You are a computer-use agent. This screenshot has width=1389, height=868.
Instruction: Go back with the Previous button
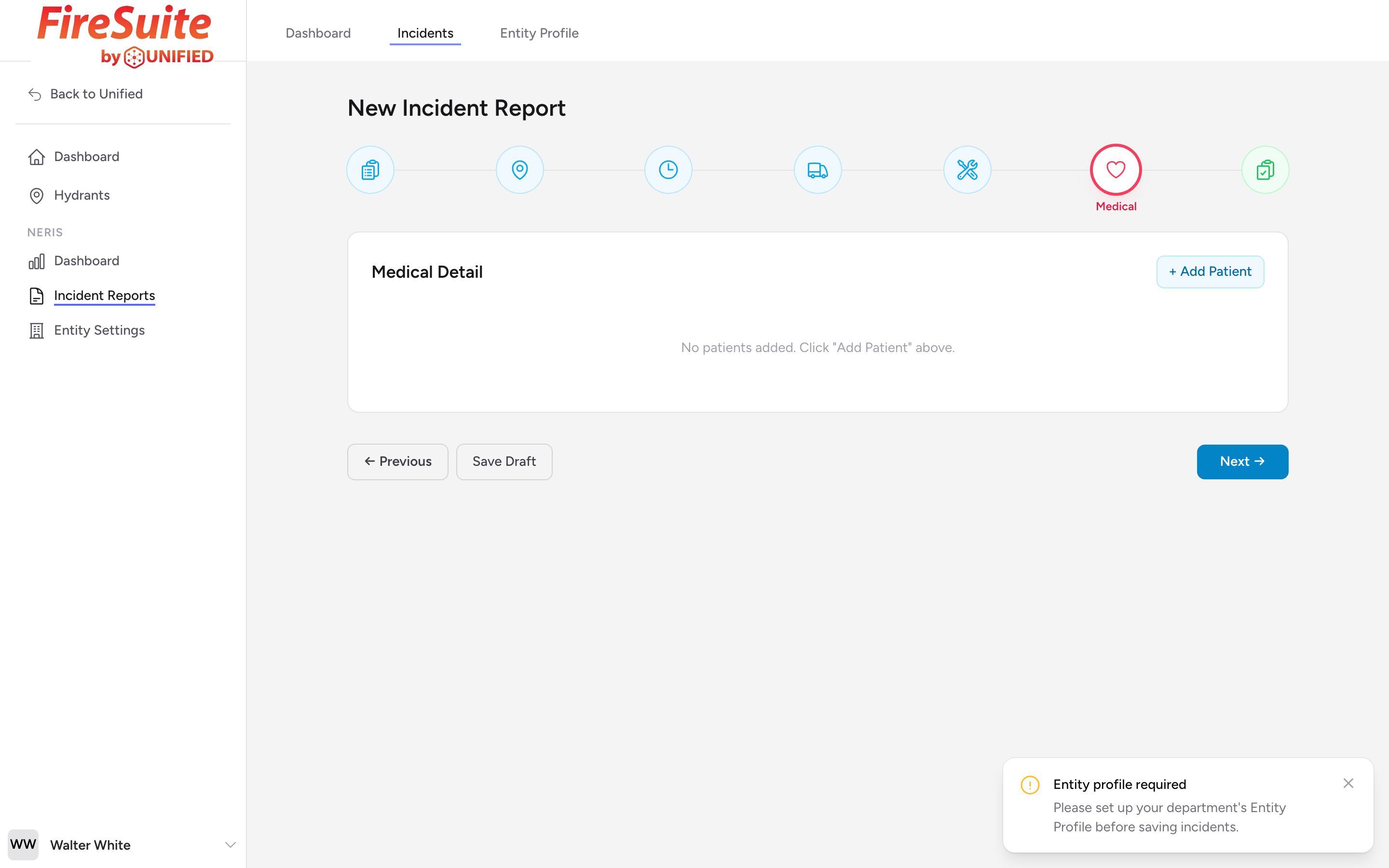(x=398, y=461)
